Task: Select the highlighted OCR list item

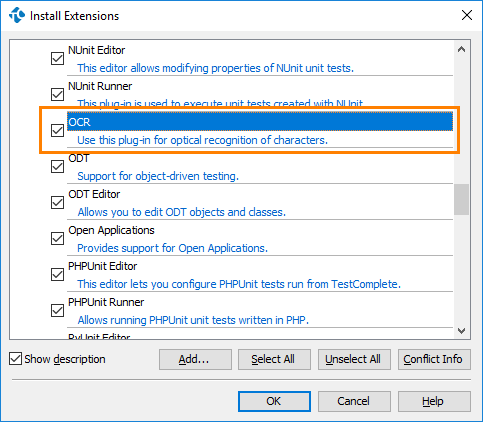Action: 260,122
